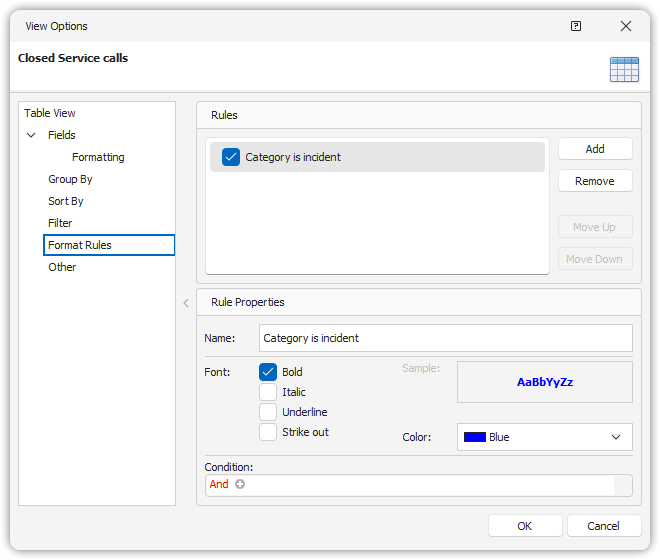Enable the Underline font checkbox

[x=268, y=412]
